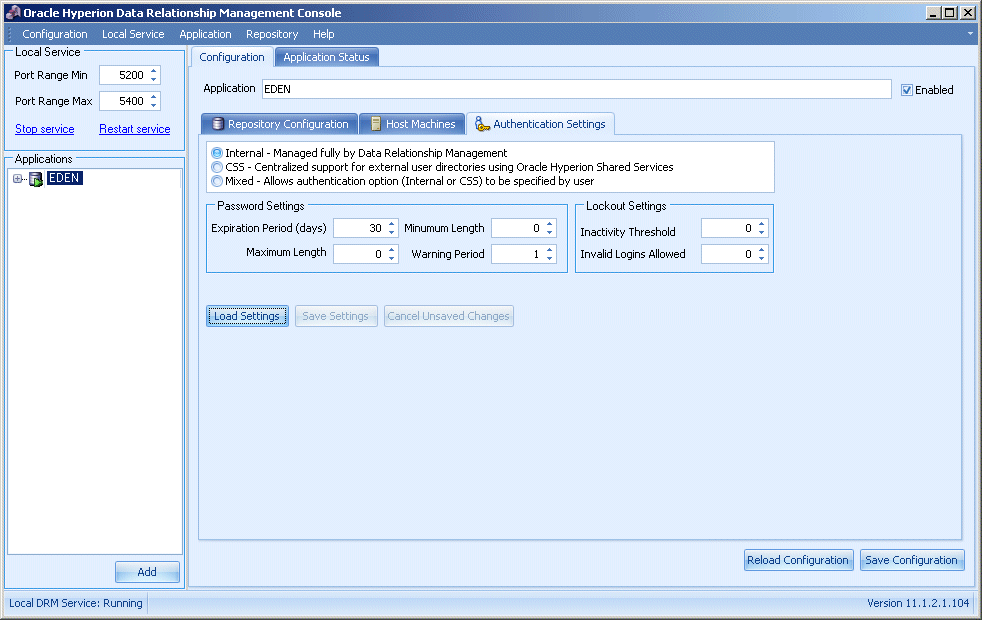The width and height of the screenshot is (982, 620).
Task: Increase Port Range Max value
Action: point(153,96)
